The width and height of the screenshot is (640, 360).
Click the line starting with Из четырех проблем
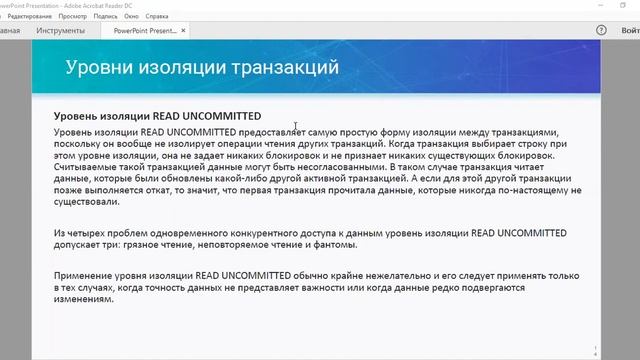[x=310, y=233]
